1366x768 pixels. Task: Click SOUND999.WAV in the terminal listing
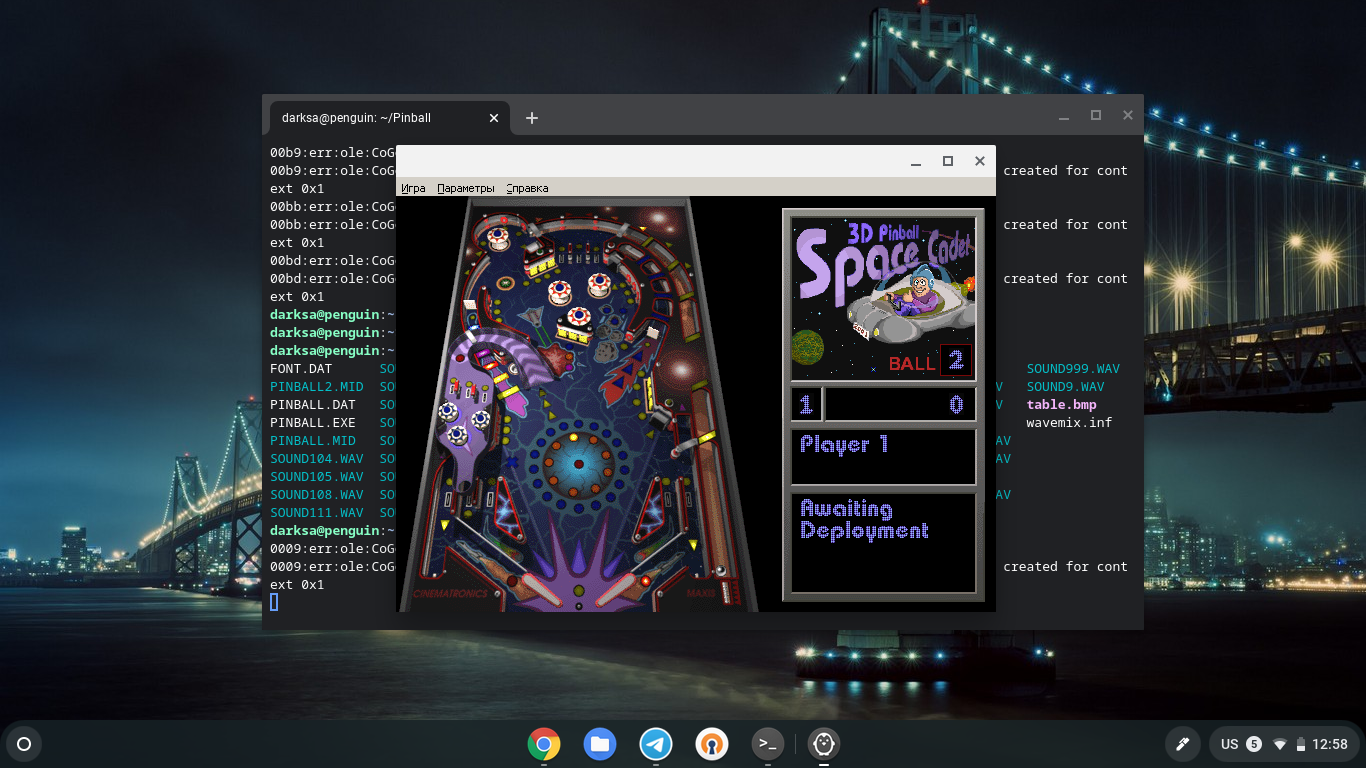click(1073, 368)
